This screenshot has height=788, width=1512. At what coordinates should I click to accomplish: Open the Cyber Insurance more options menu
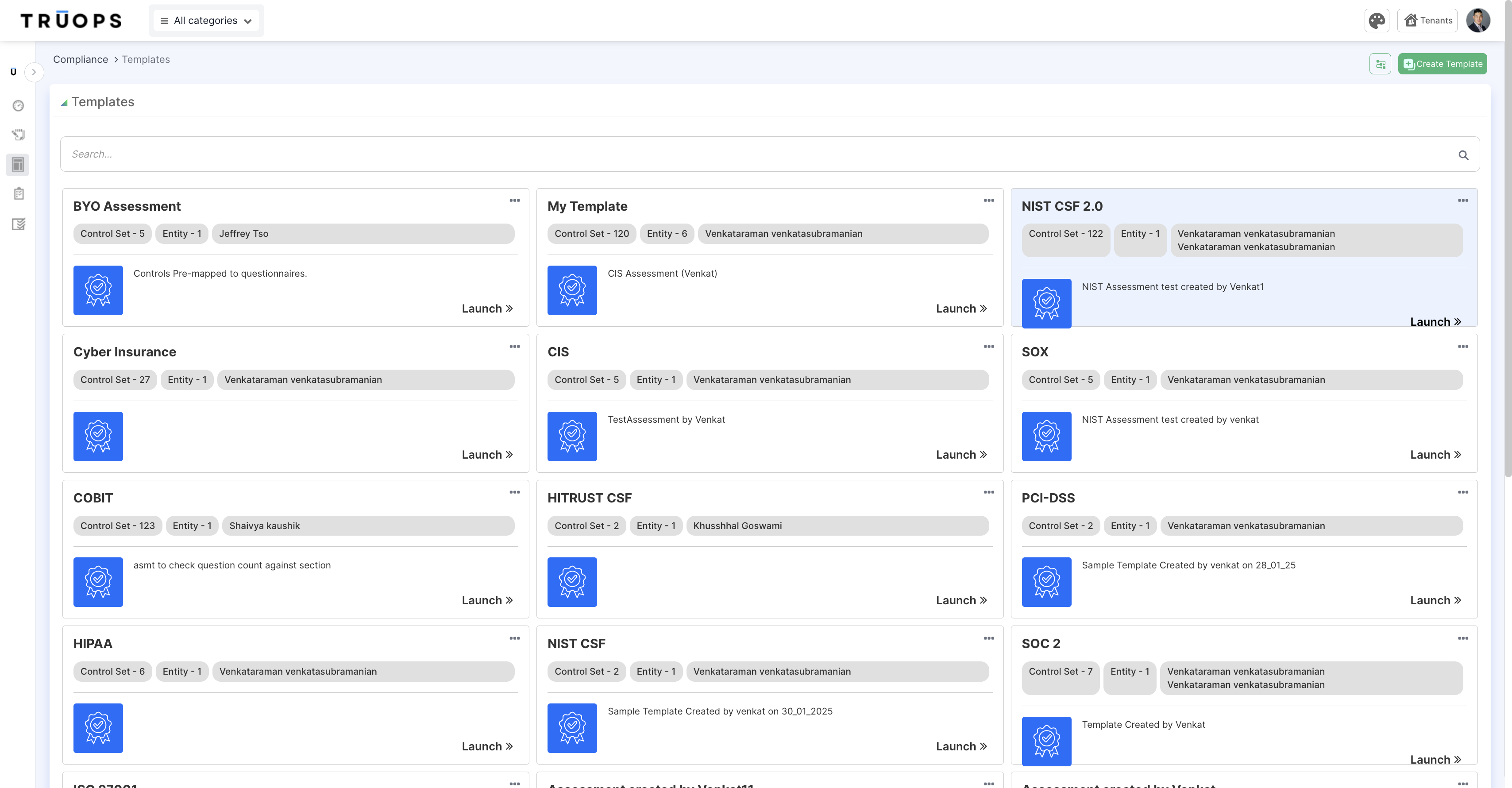coord(515,347)
